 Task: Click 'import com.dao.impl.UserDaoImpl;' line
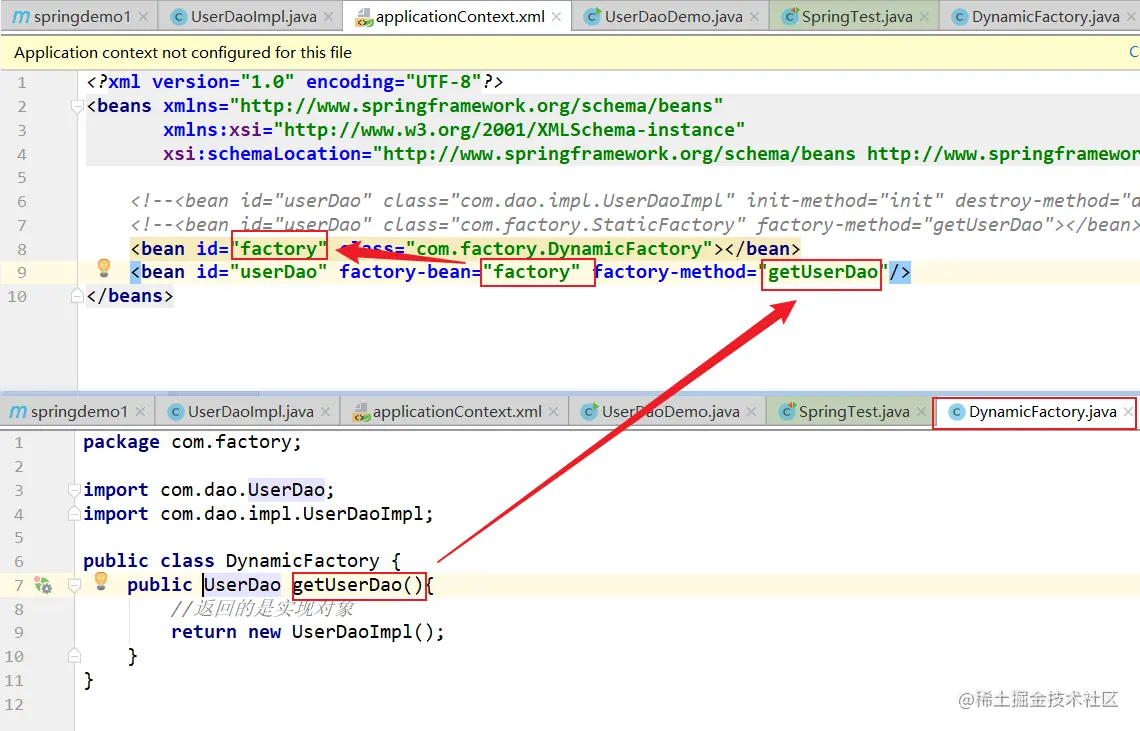(x=258, y=514)
